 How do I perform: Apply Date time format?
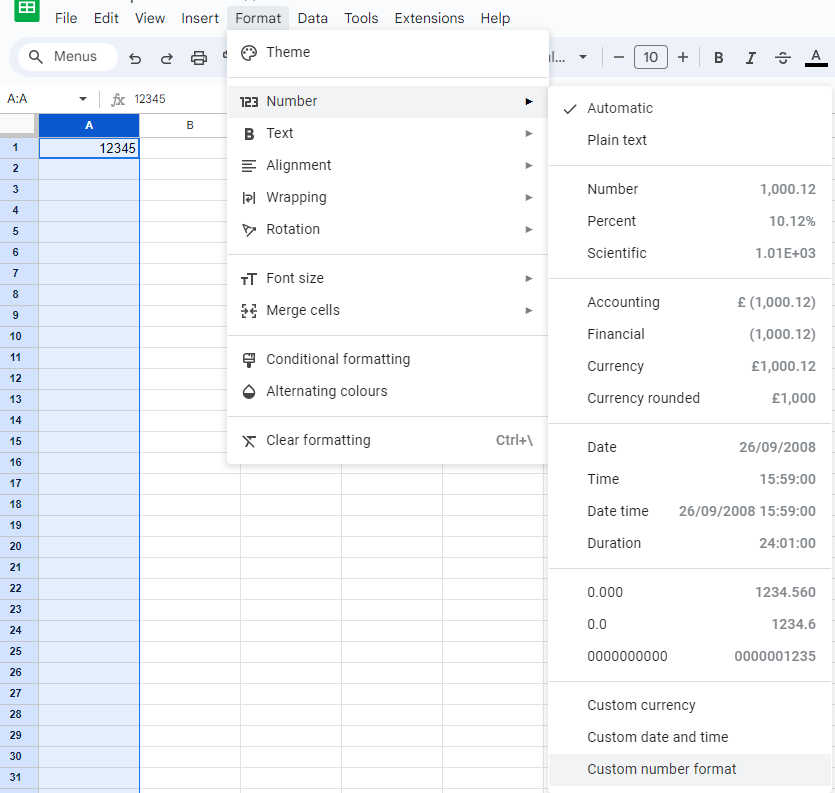click(x=690, y=511)
